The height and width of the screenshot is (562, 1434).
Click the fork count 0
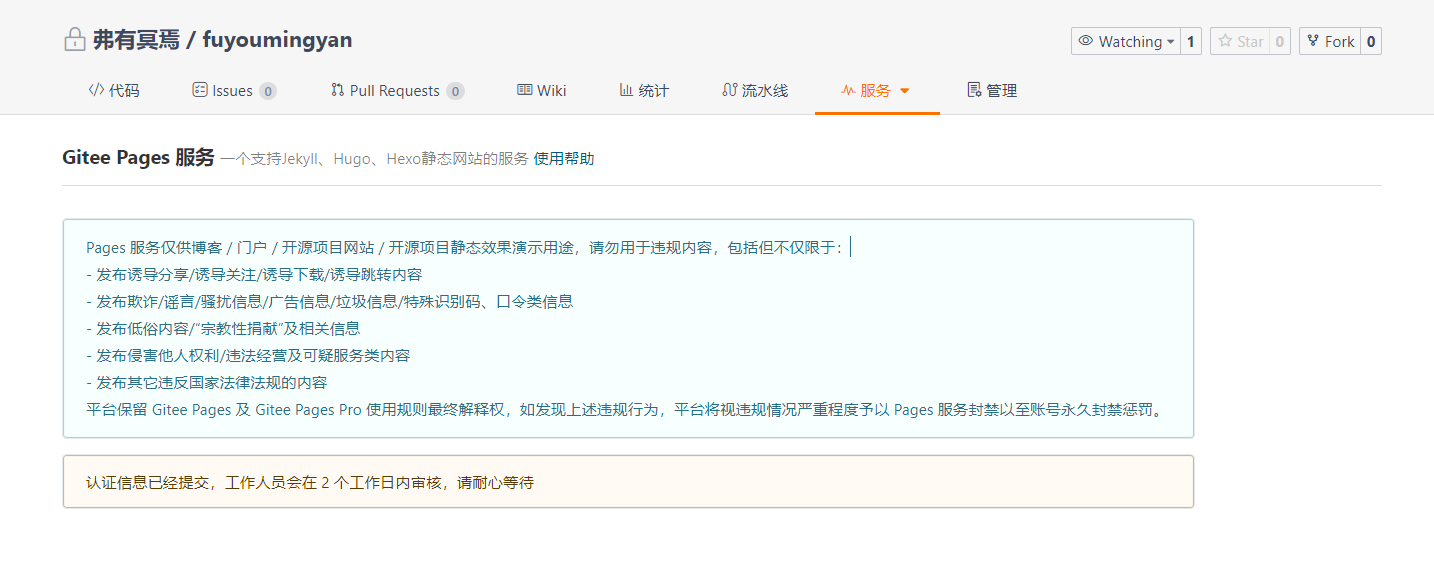point(1370,41)
